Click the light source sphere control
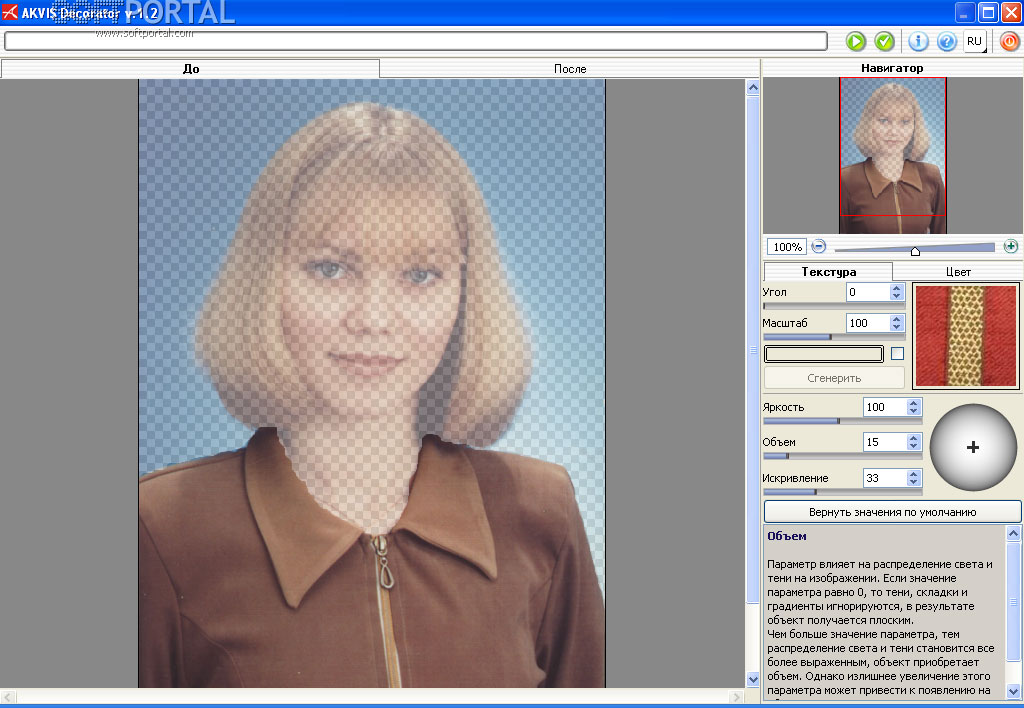Image resolution: width=1024 pixels, height=708 pixels. click(x=973, y=447)
